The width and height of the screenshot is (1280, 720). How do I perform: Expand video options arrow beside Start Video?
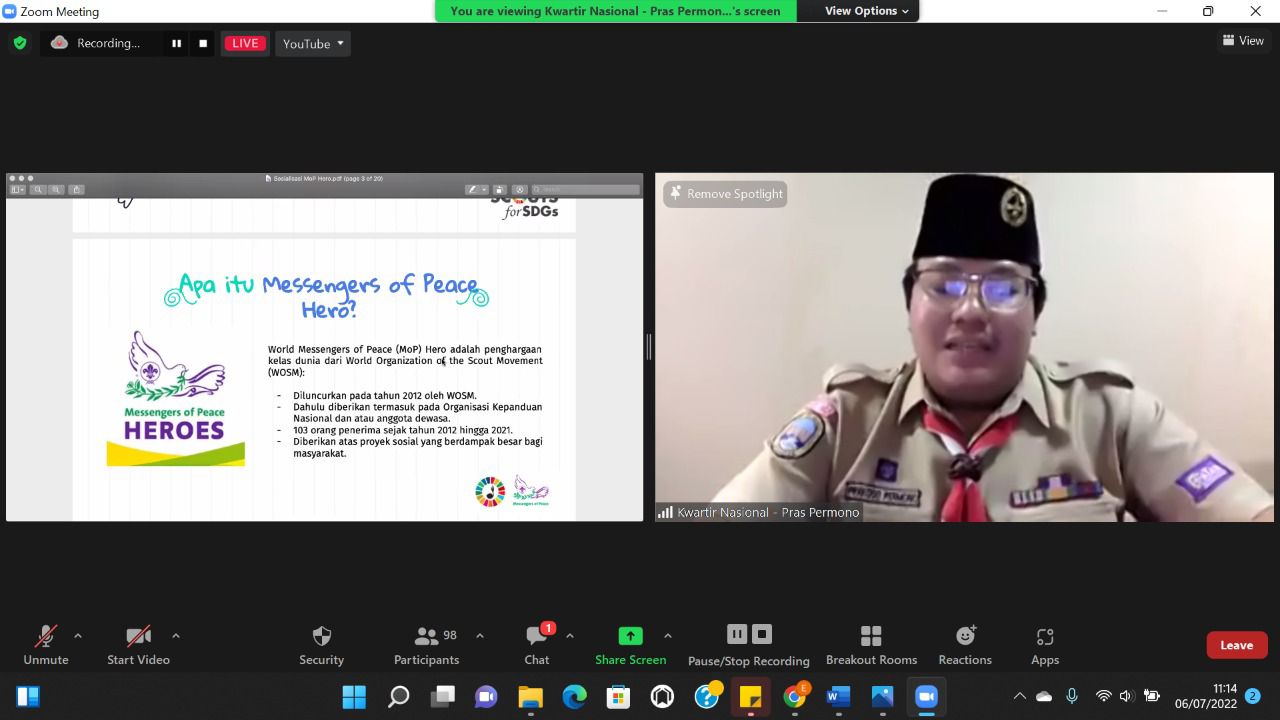[x=176, y=636]
